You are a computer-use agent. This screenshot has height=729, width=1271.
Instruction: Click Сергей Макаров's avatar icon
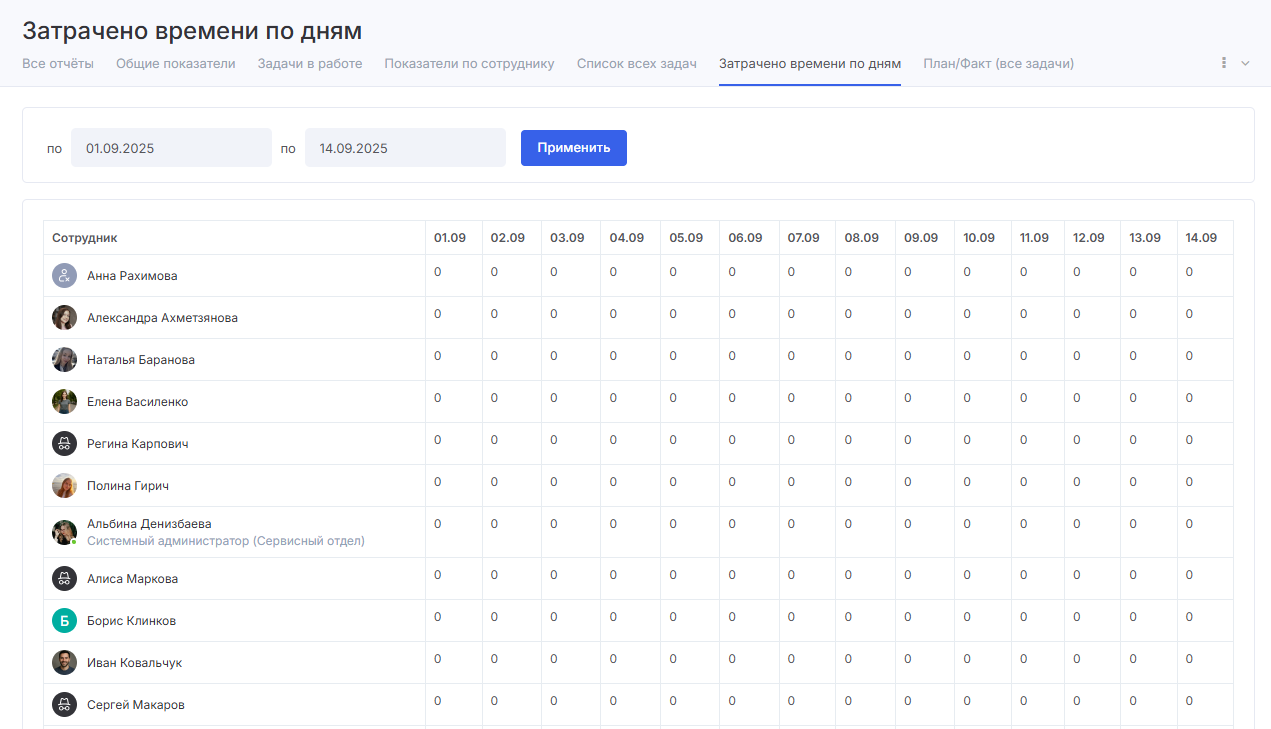click(64, 705)
